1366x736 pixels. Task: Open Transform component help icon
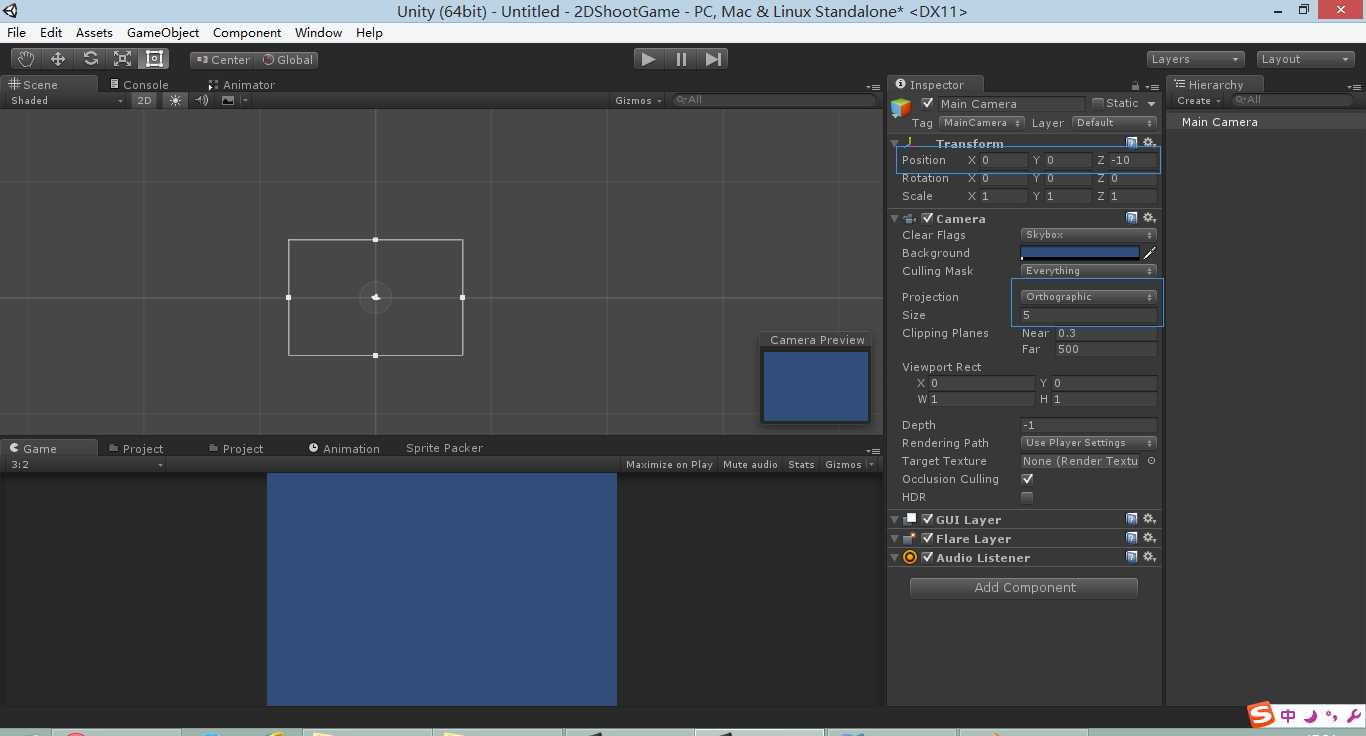click(1132, 143)
